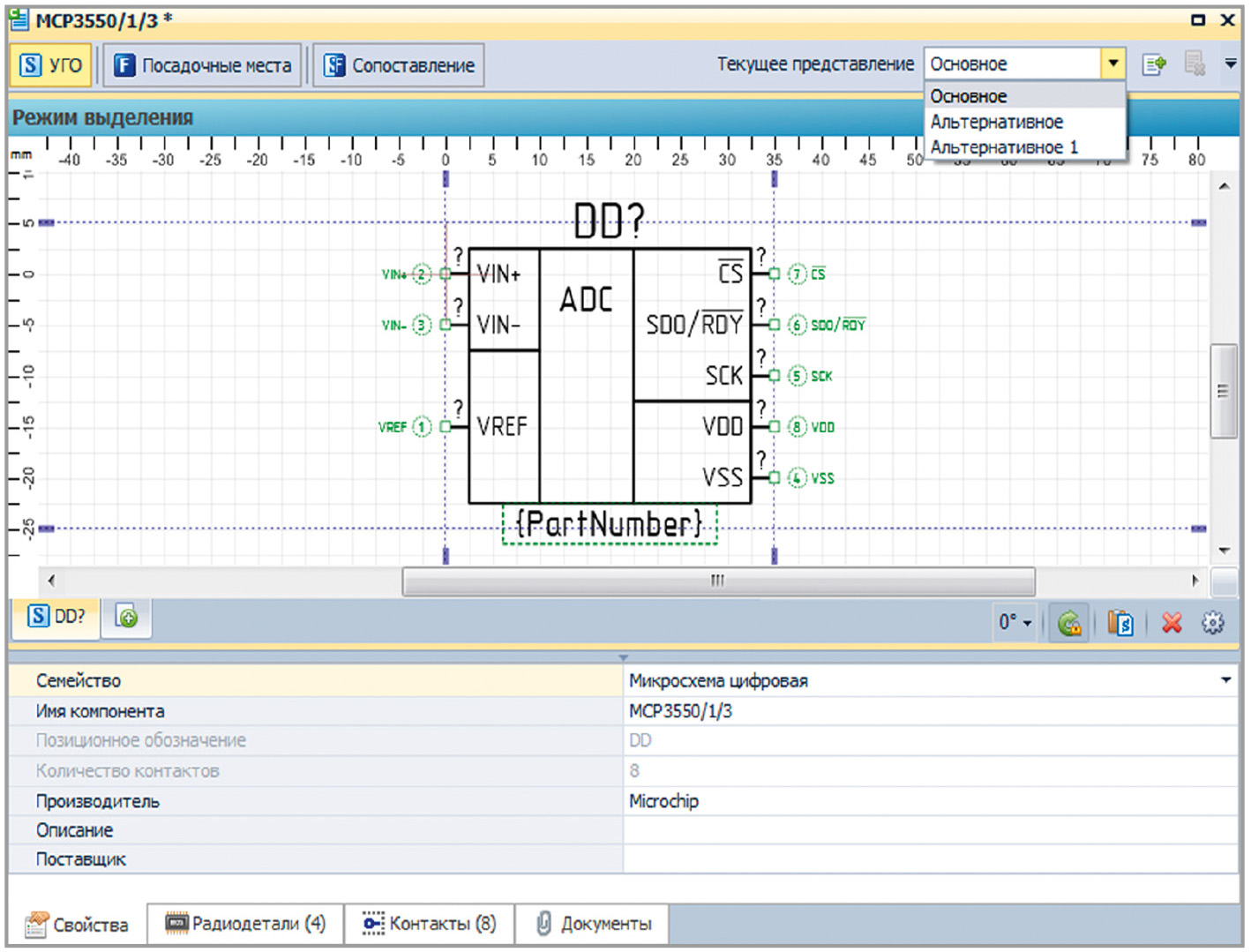1251x952 pixels.
Task: Click the SDO/RDY pin name inside symbol
Action: point(694,324)
